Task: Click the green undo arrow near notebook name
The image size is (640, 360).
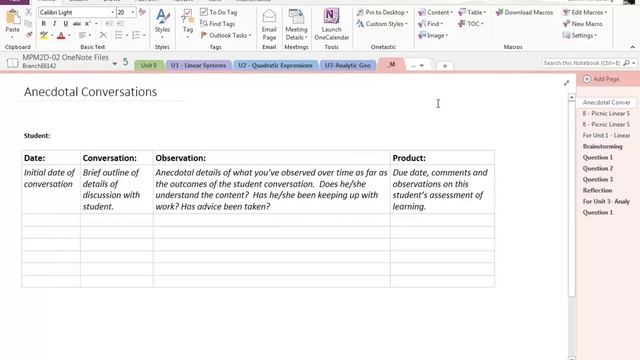Action: pyautogui.click(x=125, y=62)
